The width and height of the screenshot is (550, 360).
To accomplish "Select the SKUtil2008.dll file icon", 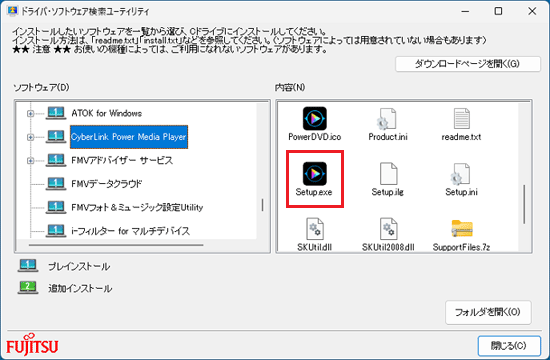I will point(388,229).
